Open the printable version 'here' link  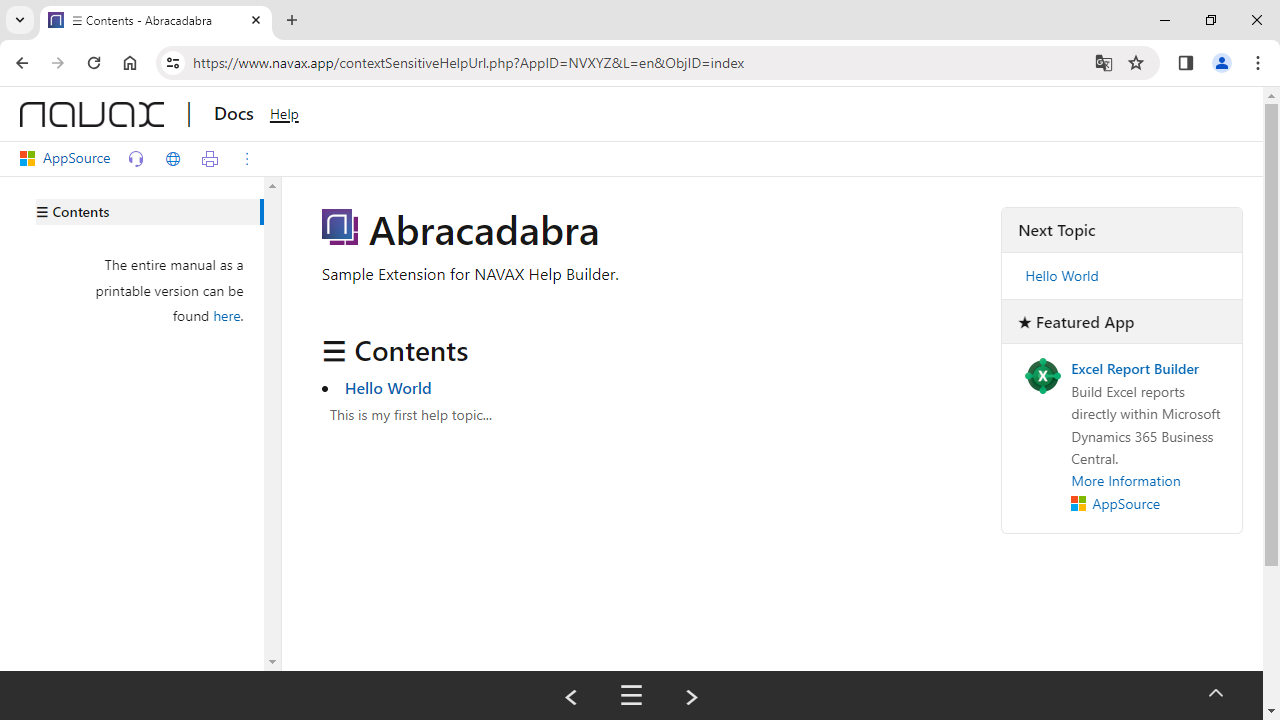[x=226, y=316]
